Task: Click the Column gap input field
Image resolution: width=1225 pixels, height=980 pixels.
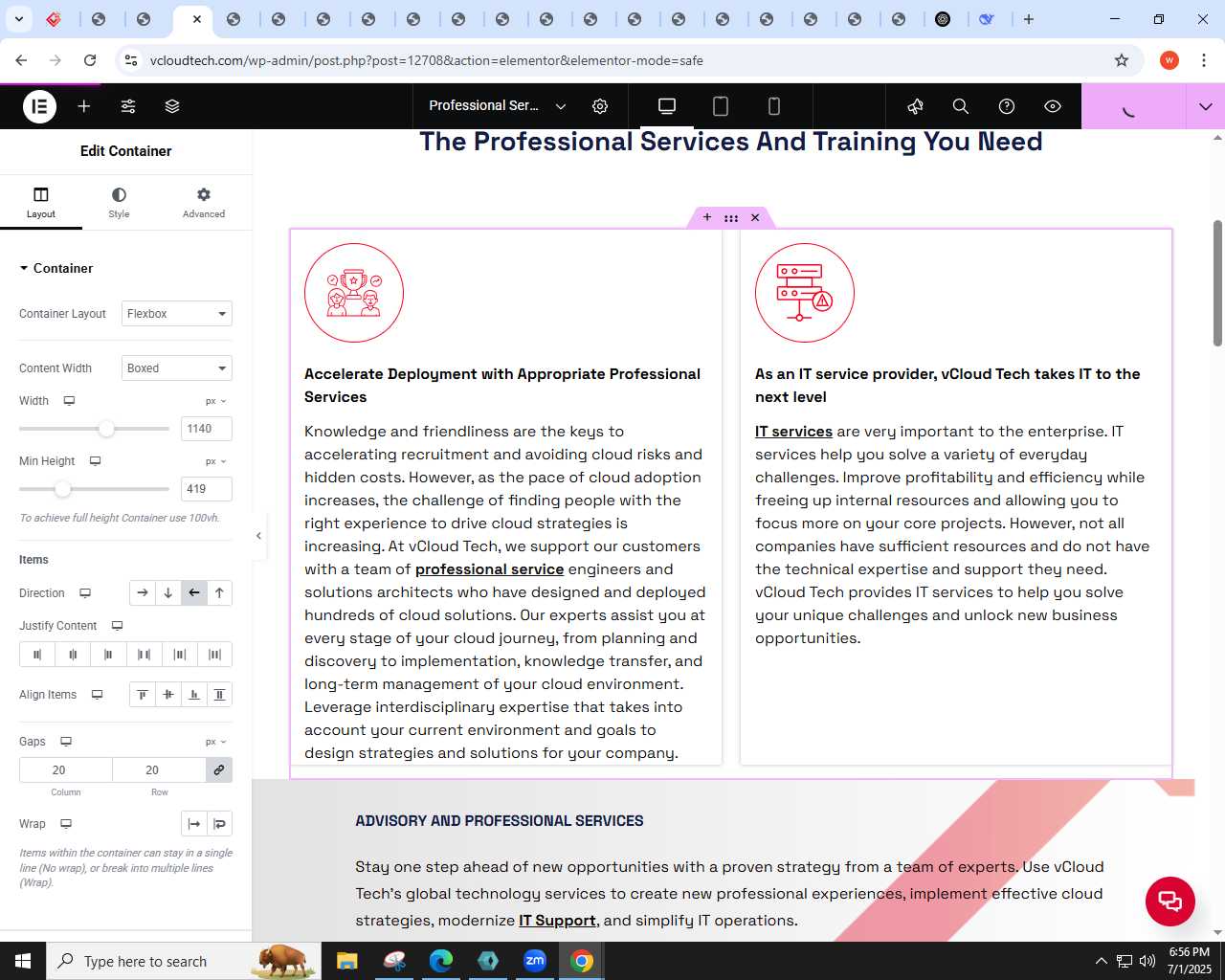Action: point(66,770)
